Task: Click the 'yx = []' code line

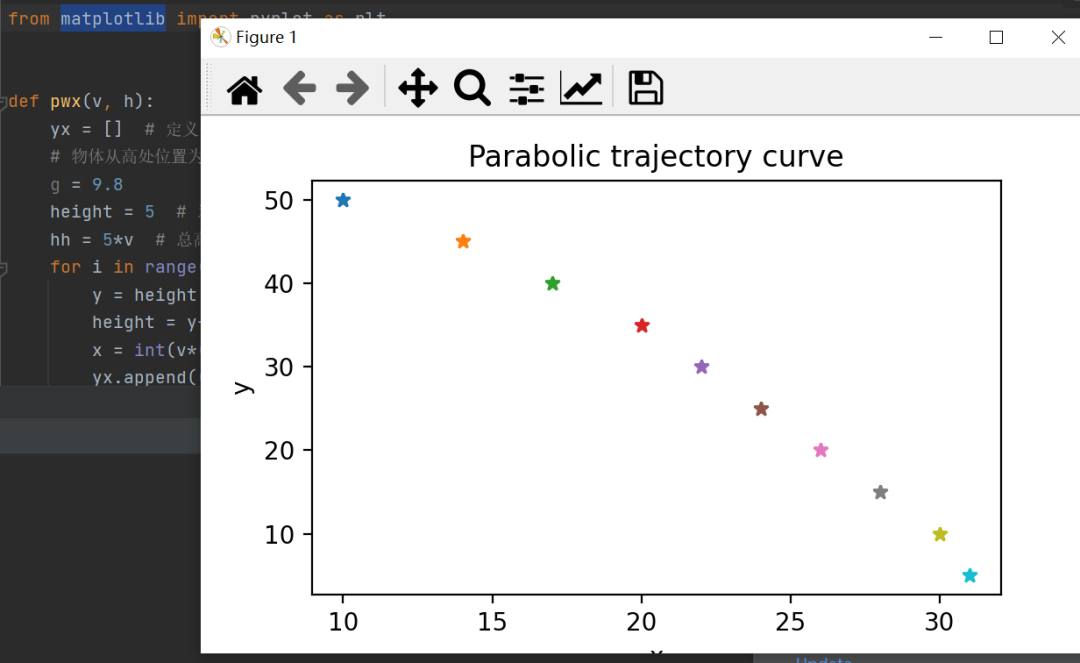Action: [x=86, y=129]
